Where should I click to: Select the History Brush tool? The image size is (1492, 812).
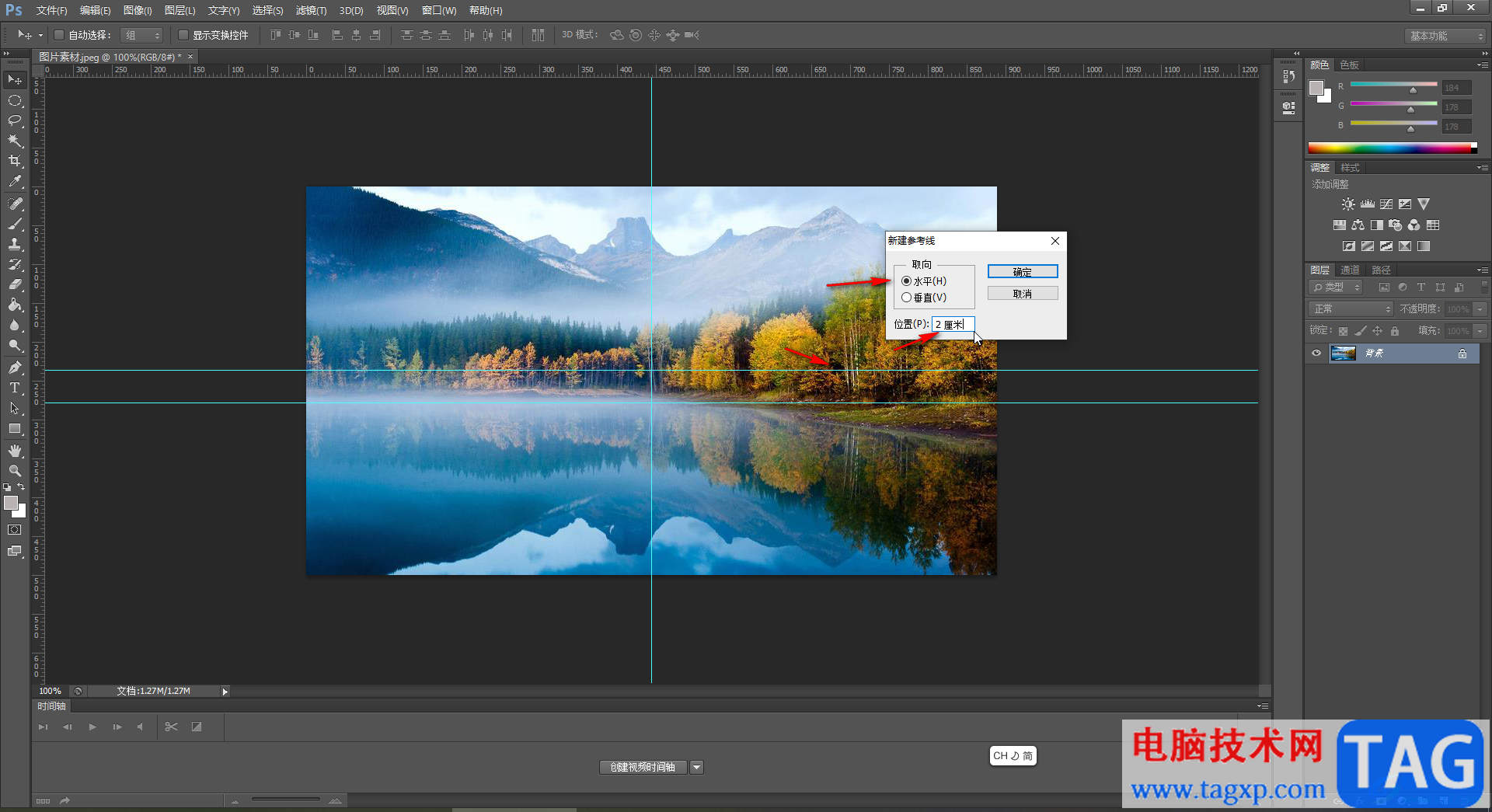[x=15, y=264]
